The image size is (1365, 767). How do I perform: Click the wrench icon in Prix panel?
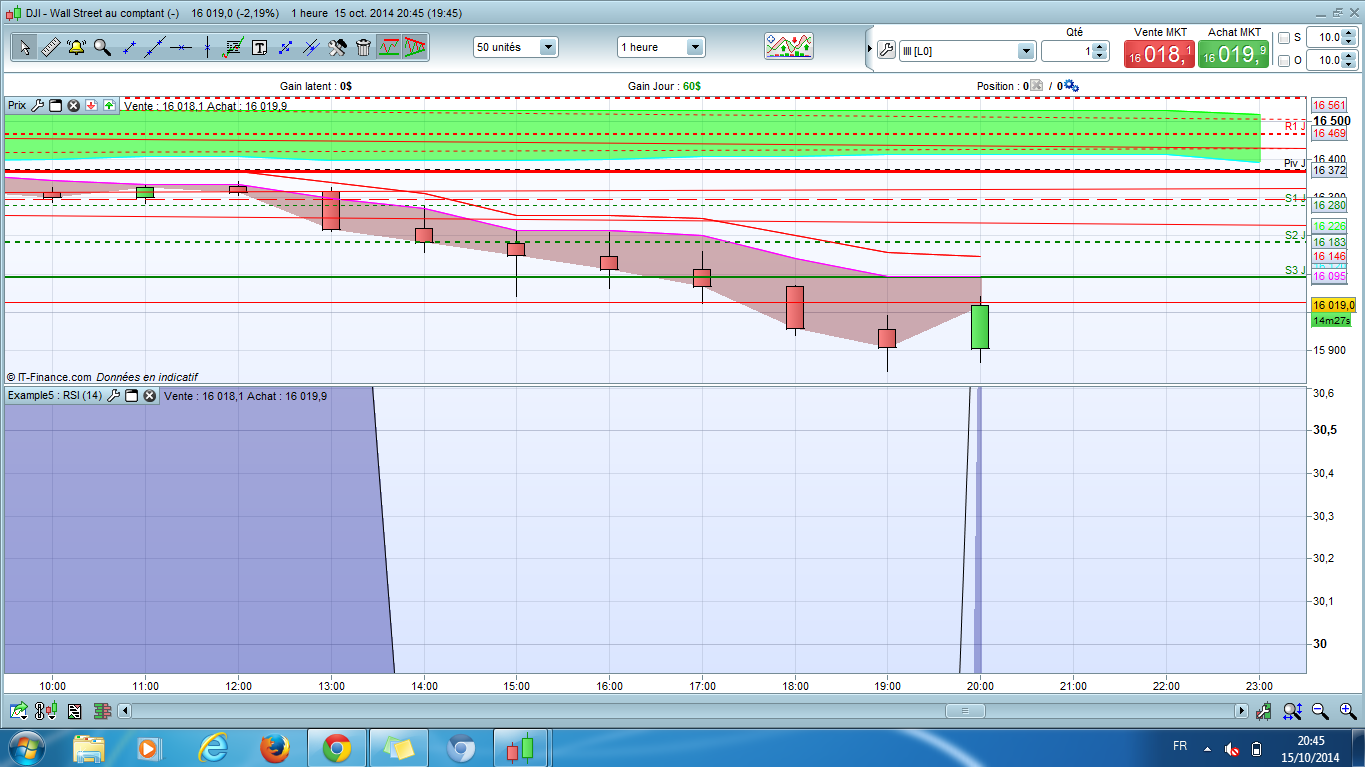[38, 105]
